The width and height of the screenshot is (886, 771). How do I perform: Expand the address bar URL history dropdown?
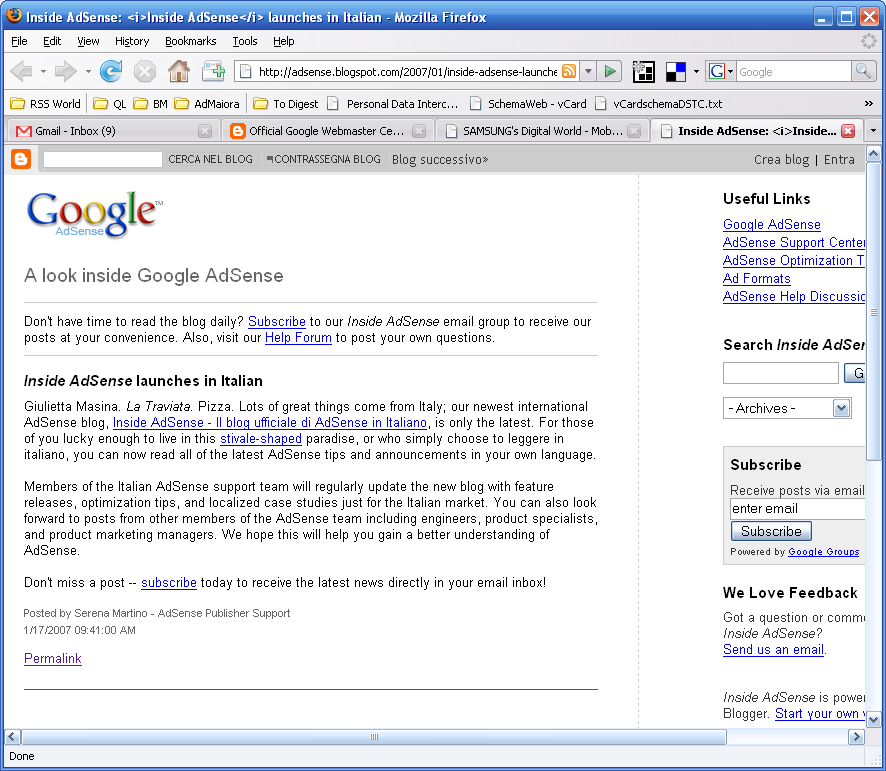click(588, 71)
